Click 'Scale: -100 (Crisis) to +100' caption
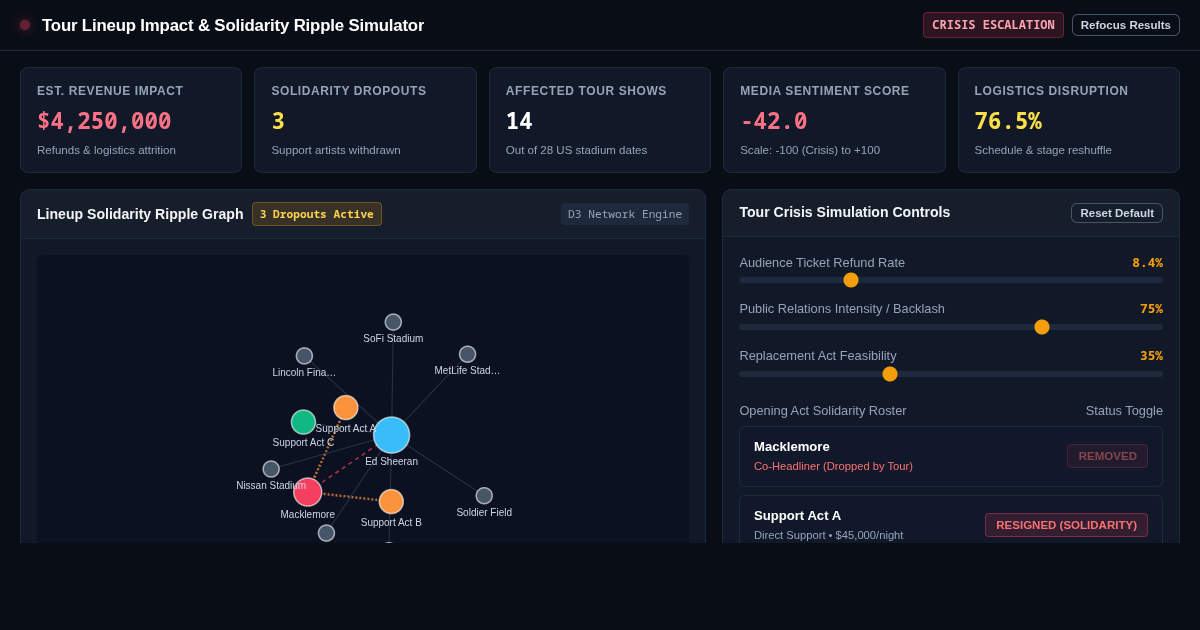Image resolution: width=1200 pixels, height=630 pixels. pyautogui.click(x=810, y=150)
